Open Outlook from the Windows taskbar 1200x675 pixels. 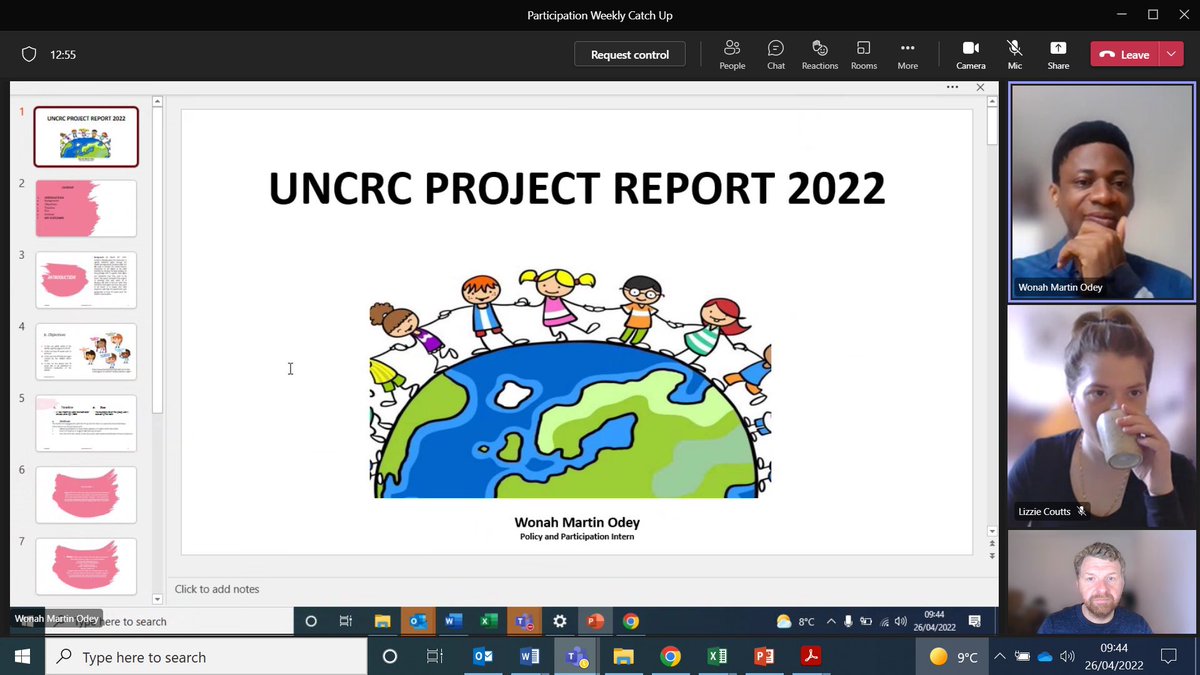click(482, 657)
